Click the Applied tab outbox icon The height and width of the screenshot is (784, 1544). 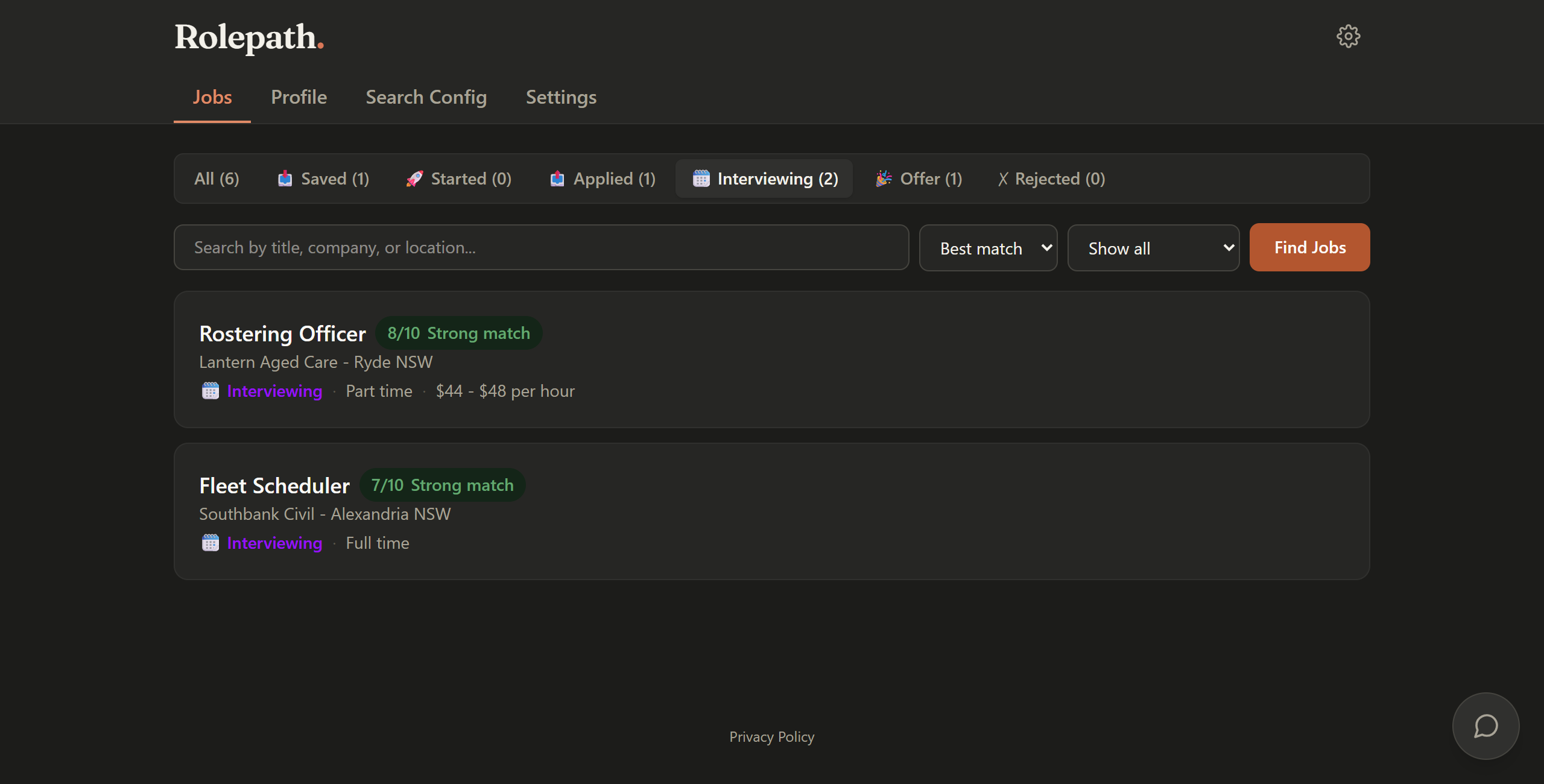click(557, 179)
